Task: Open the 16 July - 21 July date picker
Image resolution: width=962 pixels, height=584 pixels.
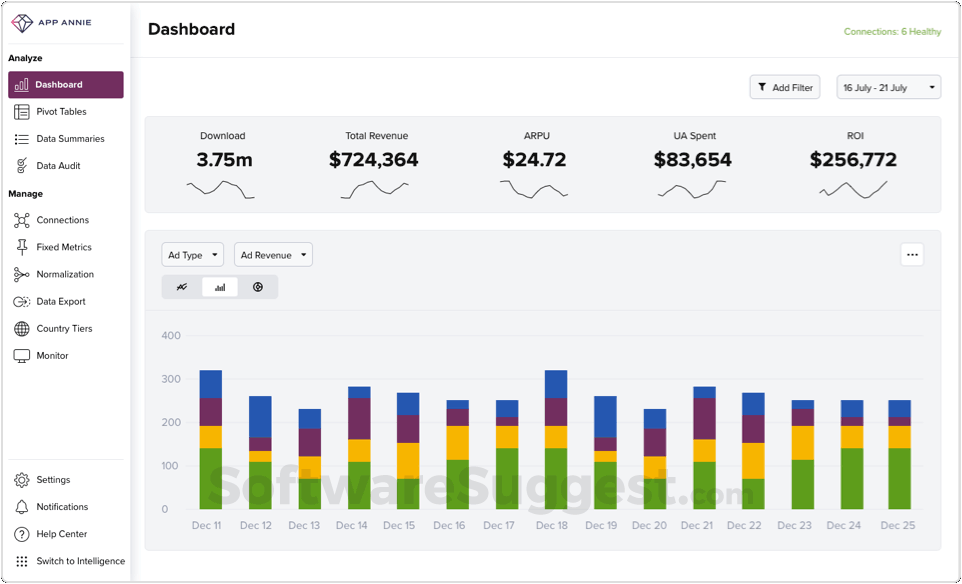Action: pyautogui.click(x=887, y=87)
